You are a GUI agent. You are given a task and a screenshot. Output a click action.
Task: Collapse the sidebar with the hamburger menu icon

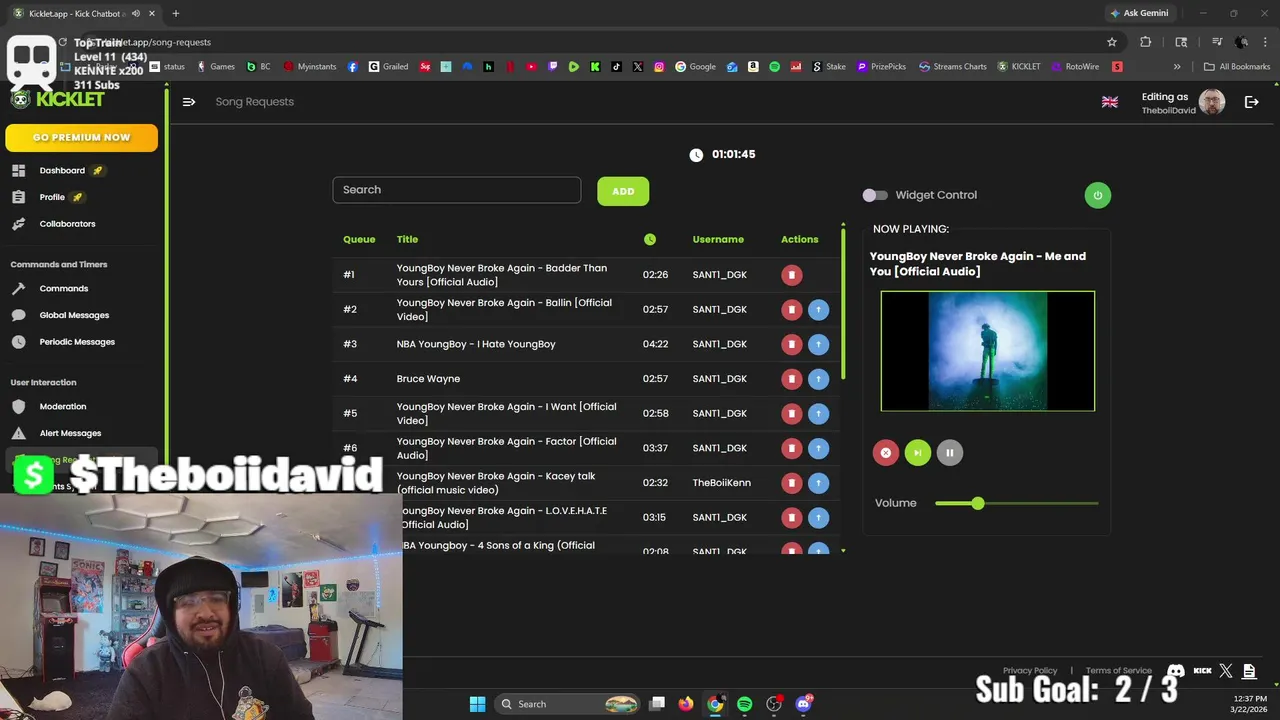(x=189, y=102)
